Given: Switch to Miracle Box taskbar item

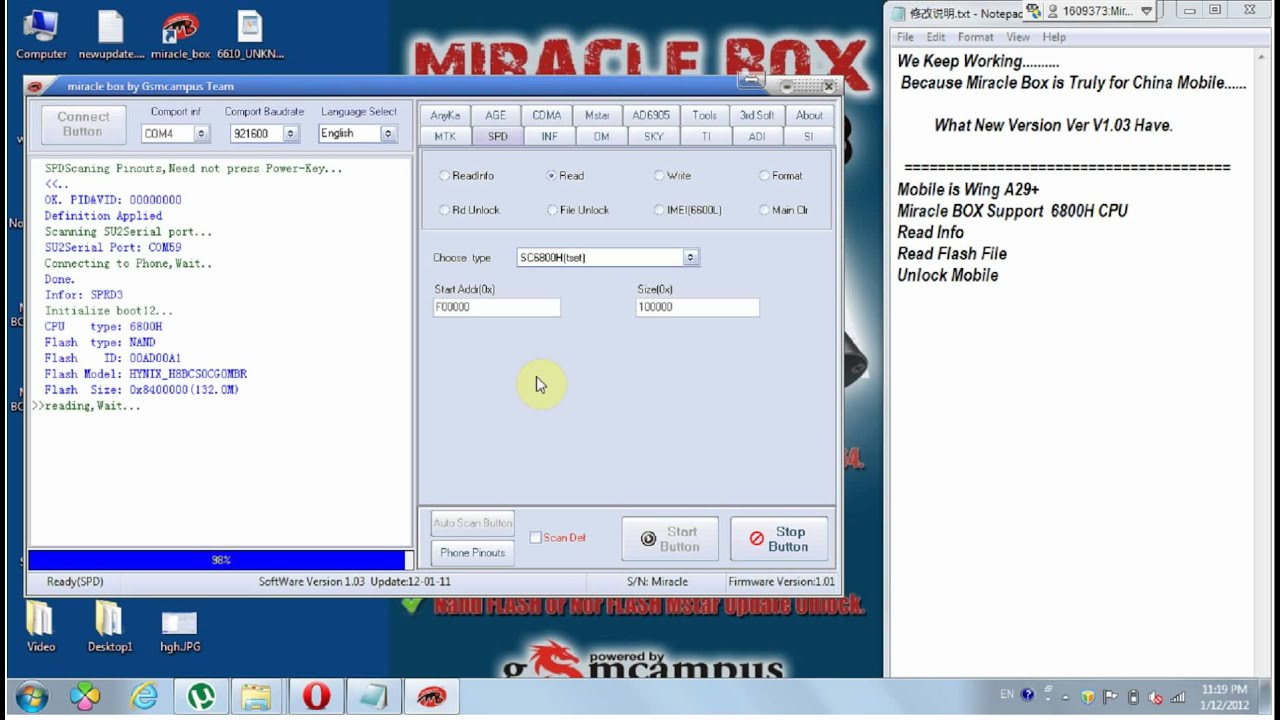Looking at the screenshot, I should coord(431,696).
